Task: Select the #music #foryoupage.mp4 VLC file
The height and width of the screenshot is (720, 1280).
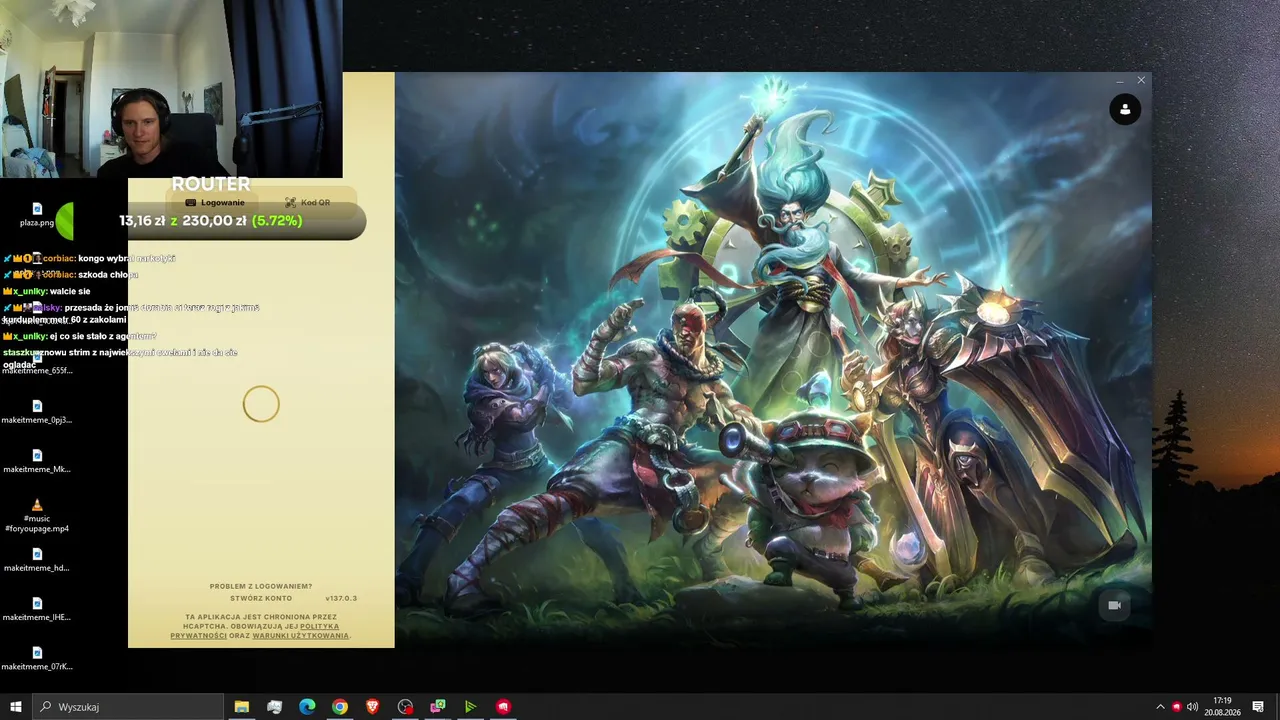Action: coord(37,515)
